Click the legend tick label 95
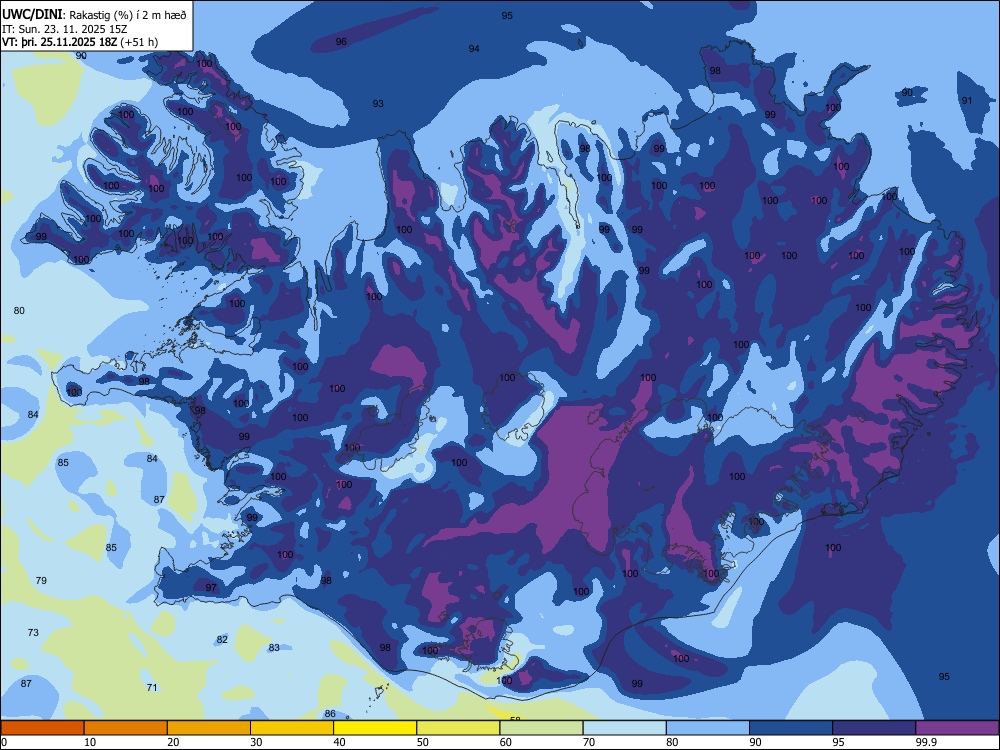The image size is (1000, 750). point(839,742)
